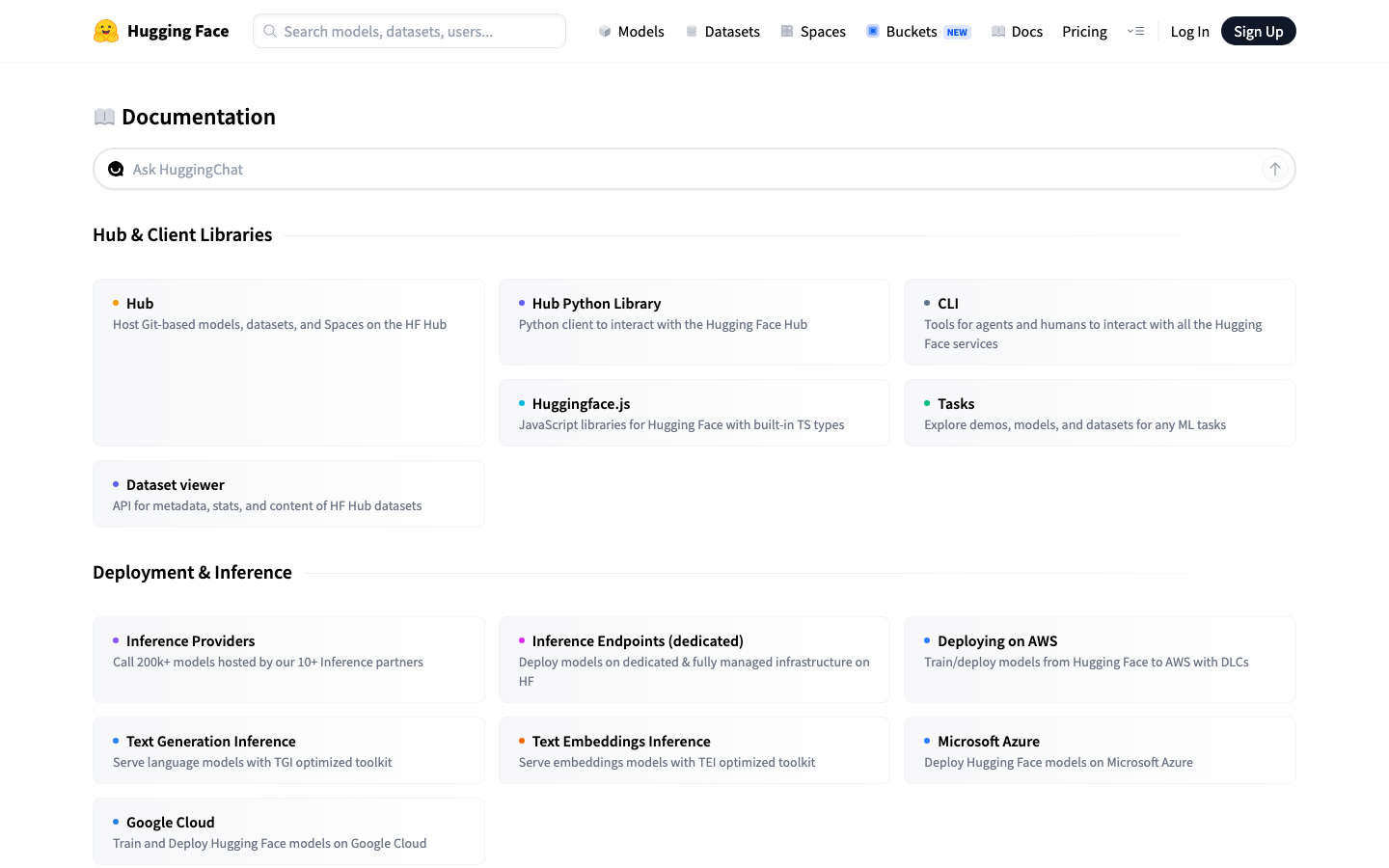Open the Tasks documentation card
The width and height of the screenshot is (1389, 868).
1100,413
